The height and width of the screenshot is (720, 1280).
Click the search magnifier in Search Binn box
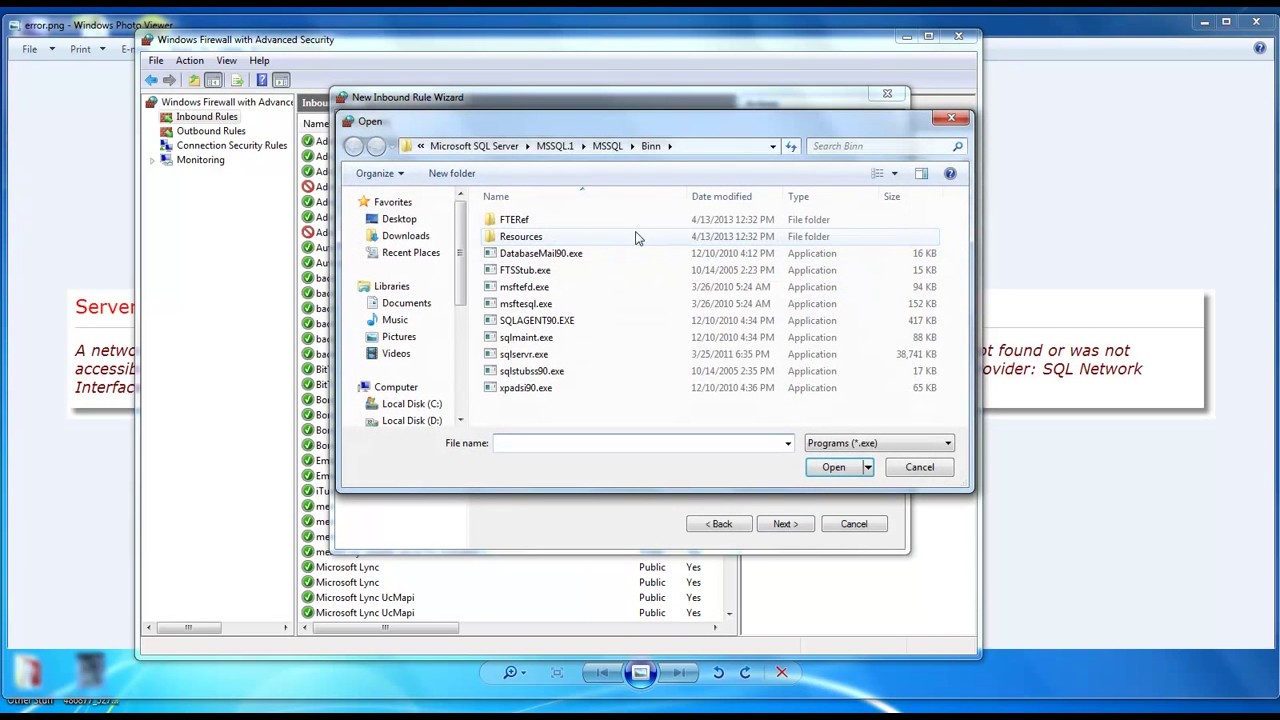[957, 147]
